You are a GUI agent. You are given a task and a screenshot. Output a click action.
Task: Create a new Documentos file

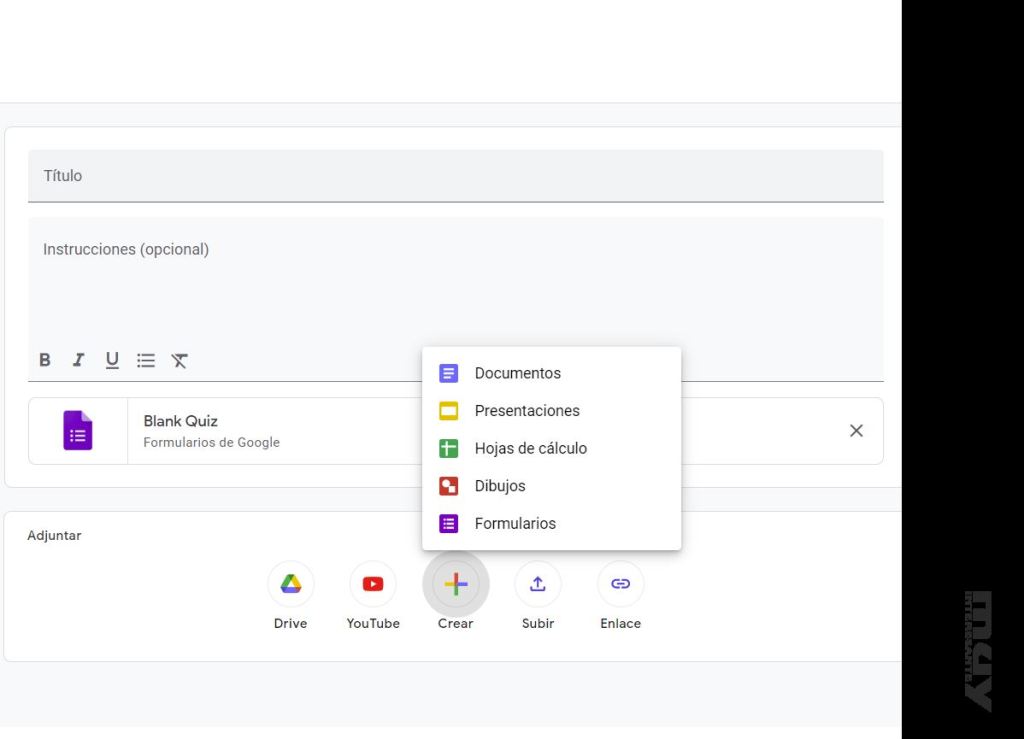point(552,373)
